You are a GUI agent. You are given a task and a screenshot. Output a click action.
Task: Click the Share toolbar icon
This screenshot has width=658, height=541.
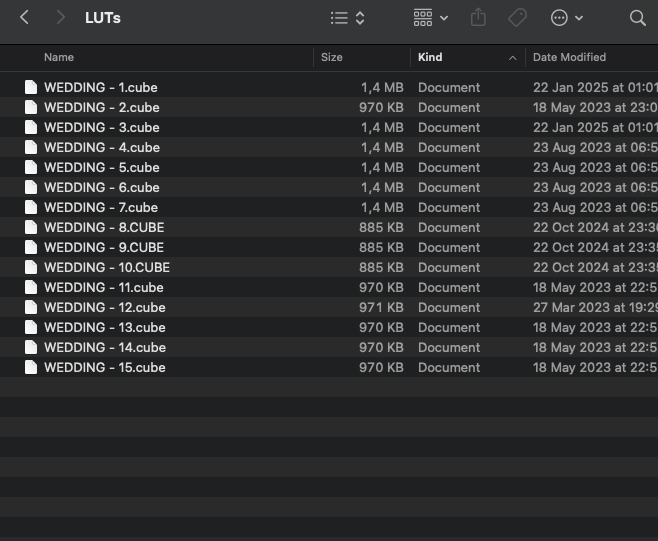point(478,18)
